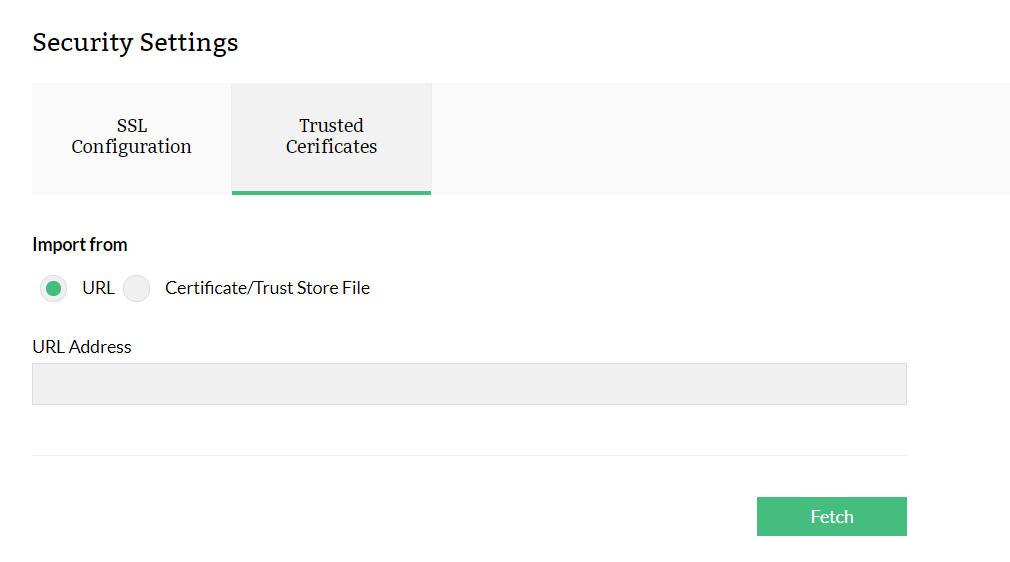Click the horizontal divider above Fetch
Viewport: 1010px width, 562px height.
469,455
